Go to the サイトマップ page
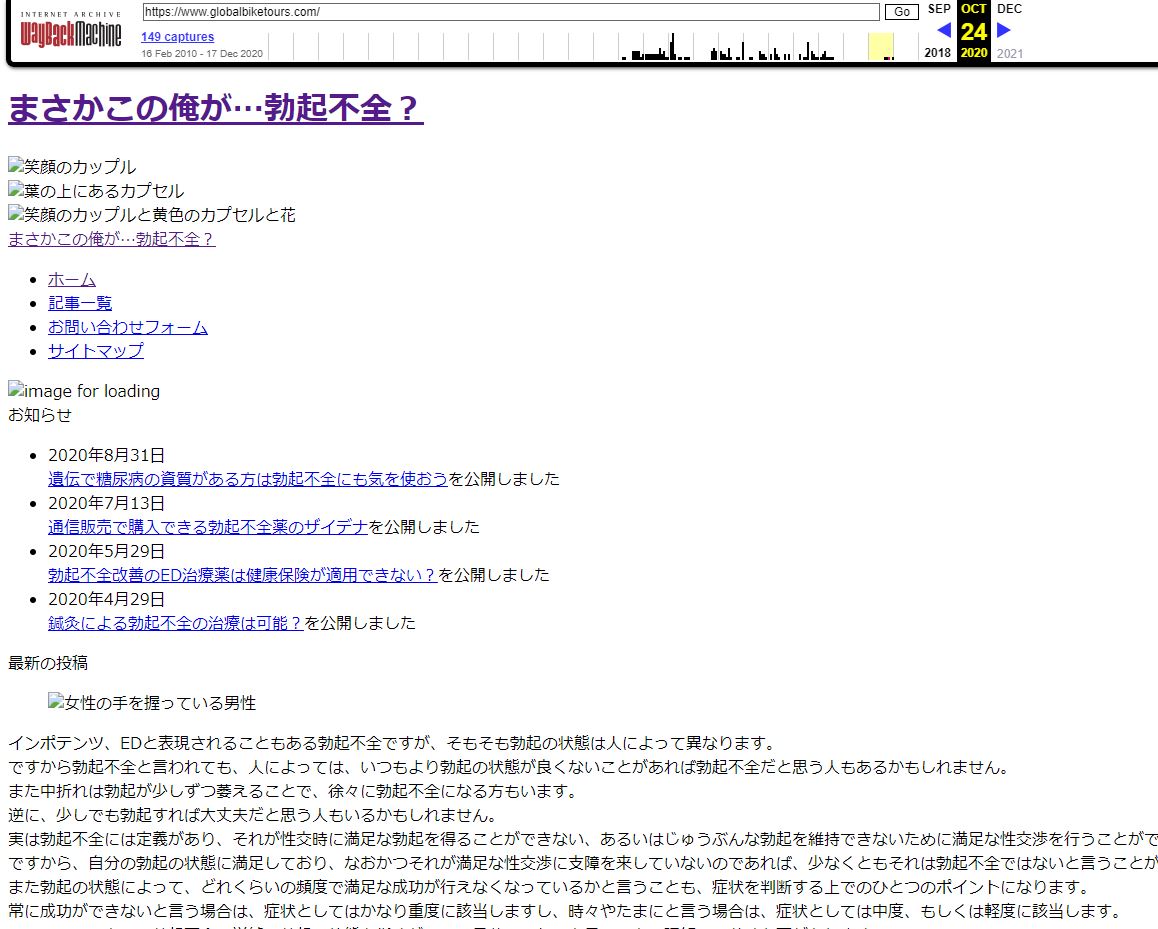 coord(96,351)
